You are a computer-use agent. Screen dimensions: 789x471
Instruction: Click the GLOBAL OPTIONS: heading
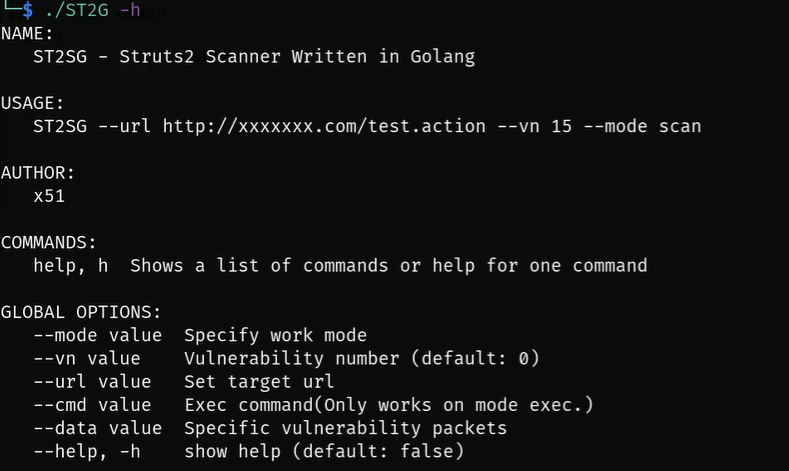[80, 312]
